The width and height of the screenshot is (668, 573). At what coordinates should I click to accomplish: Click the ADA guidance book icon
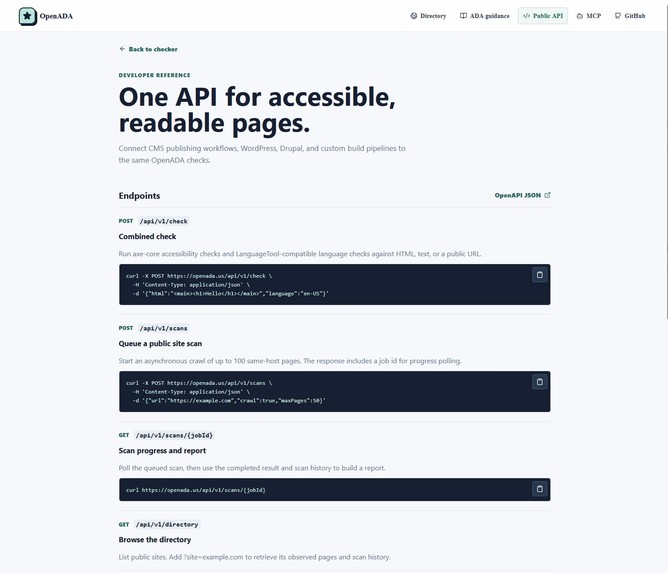pyautogui.click(x=463, y=16)
